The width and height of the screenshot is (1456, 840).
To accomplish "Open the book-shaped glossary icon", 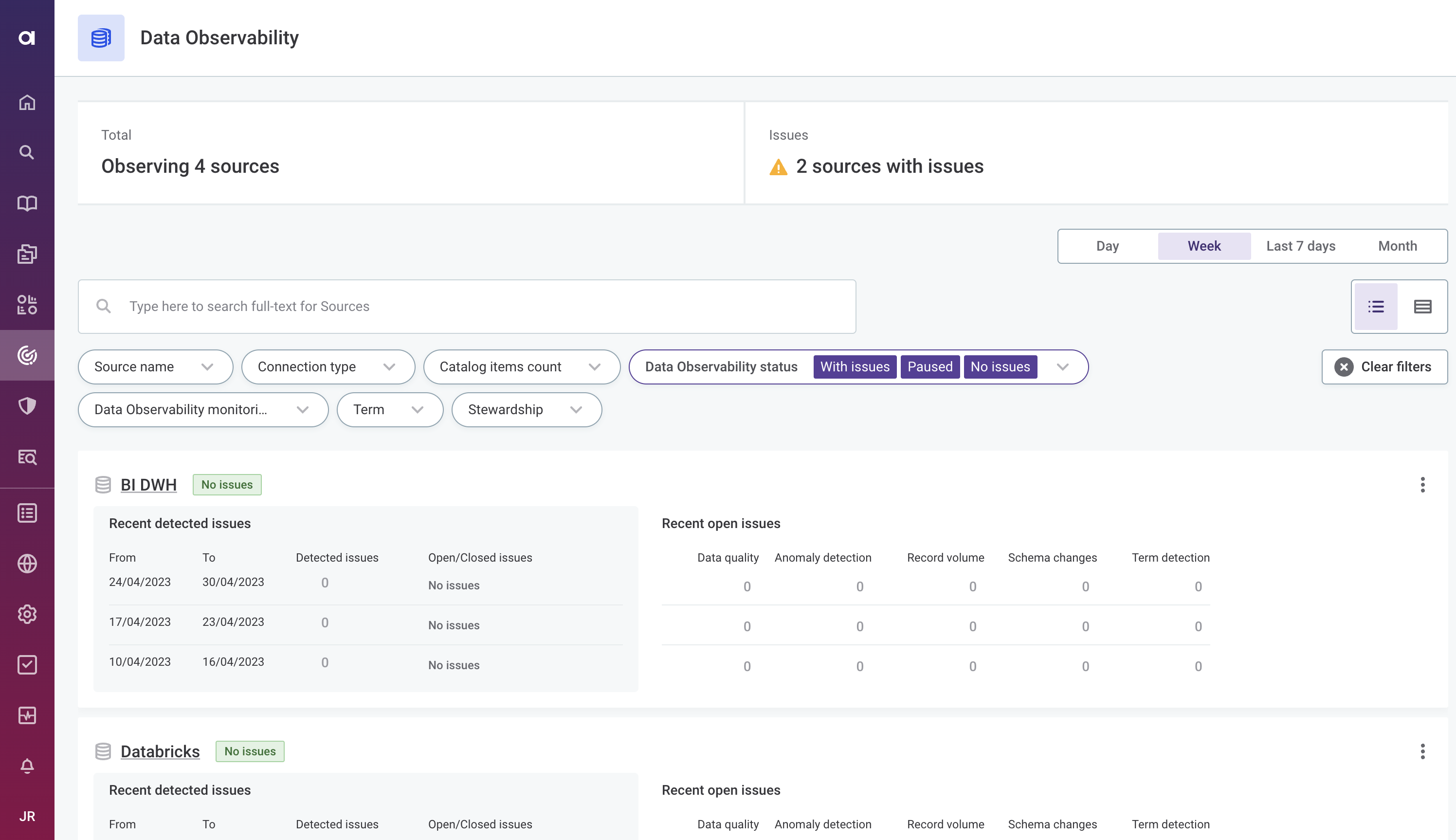I will point(27,203).
